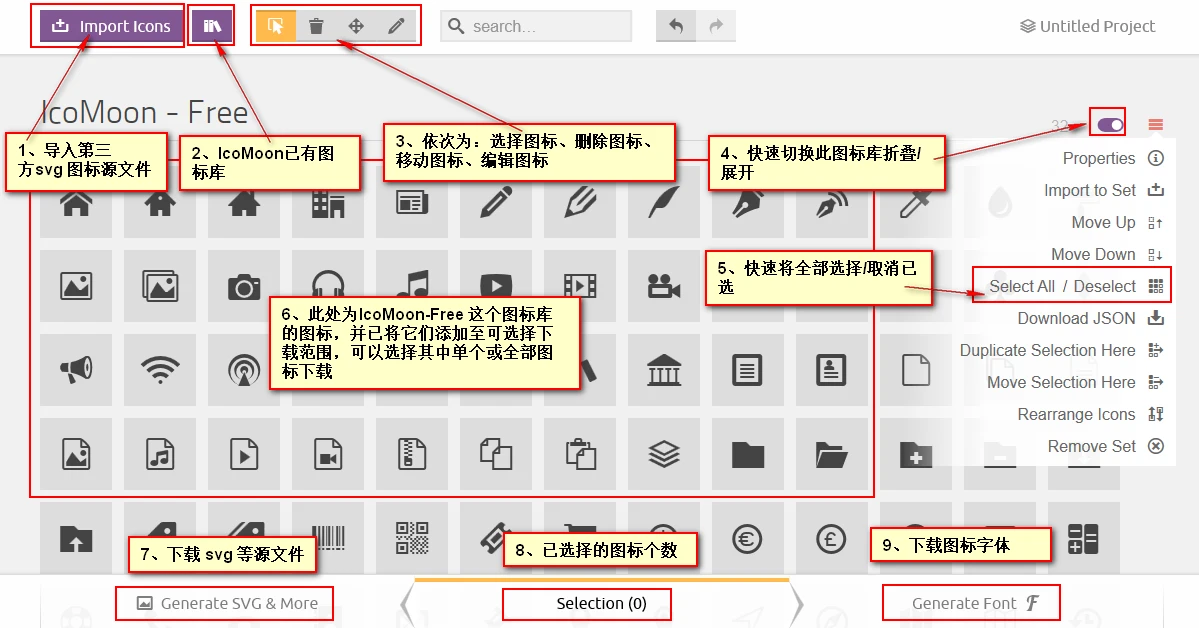Viewport: 1199px width, 628px height.
Task: Select the play file icon
Action: pyautogui.click(x=244, y=454)
